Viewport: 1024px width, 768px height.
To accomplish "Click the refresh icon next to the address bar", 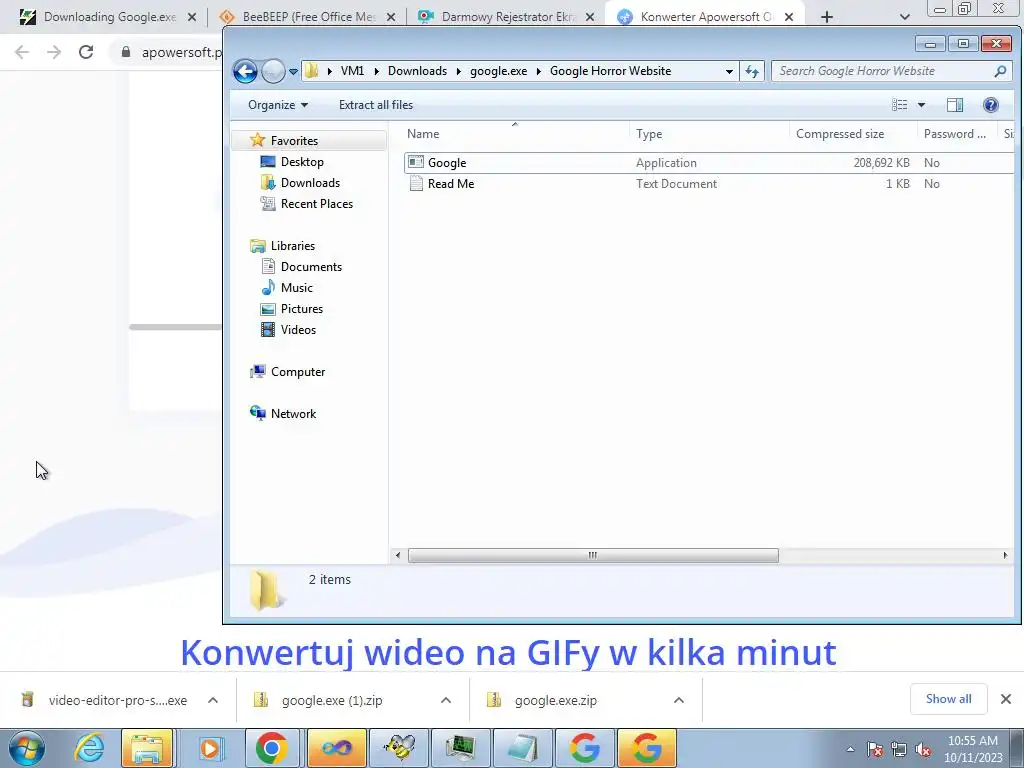I will [x=752, y=71].
